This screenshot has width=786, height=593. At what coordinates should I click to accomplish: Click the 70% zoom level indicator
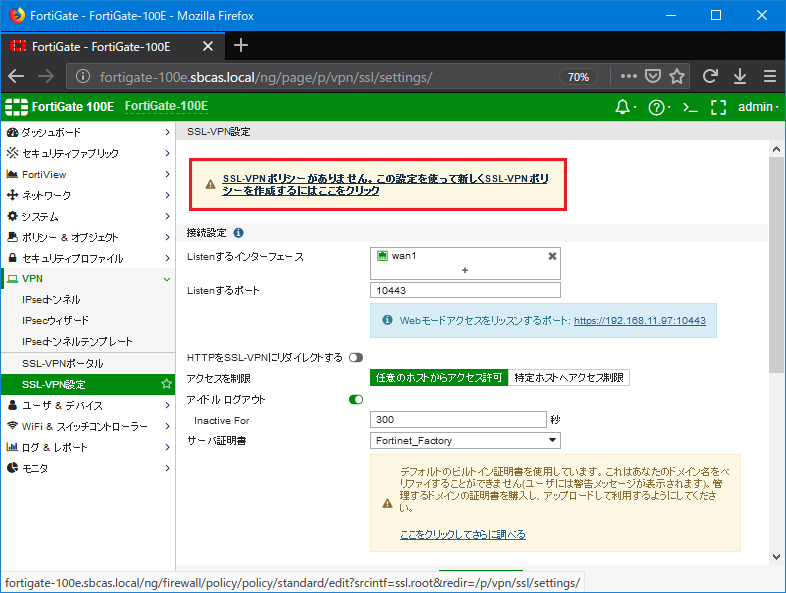pos(578,77)
